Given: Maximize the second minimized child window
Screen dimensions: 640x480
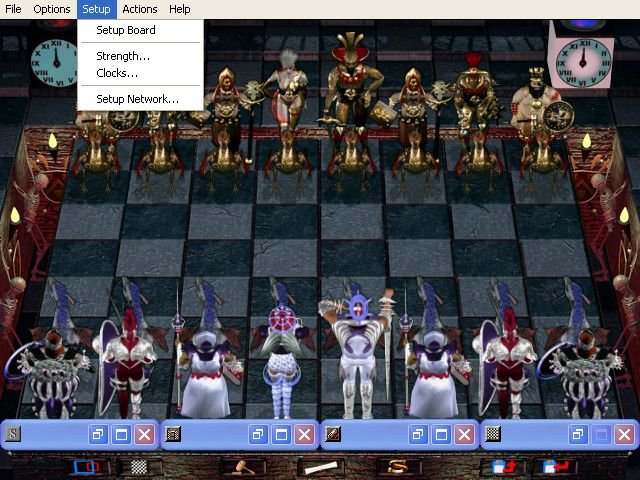Looking at the screenshot, I should coord(281,434).
